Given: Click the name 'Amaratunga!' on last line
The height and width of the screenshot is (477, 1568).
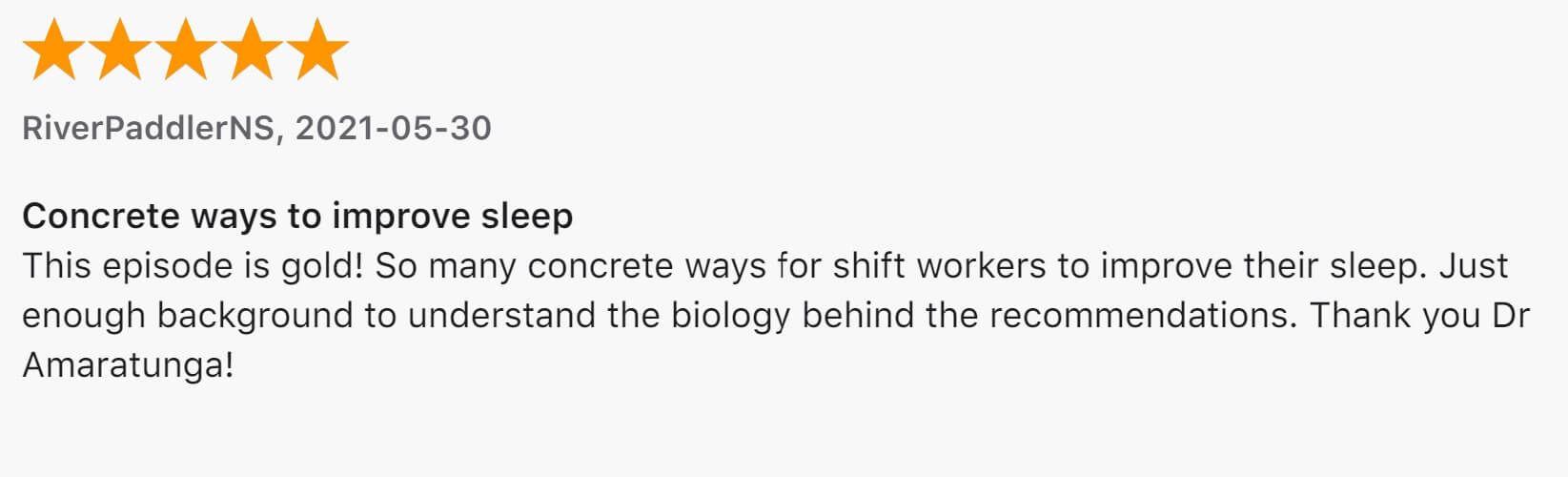Looking at the screenshot, I should pyautogui.click(x=128, y=365).
